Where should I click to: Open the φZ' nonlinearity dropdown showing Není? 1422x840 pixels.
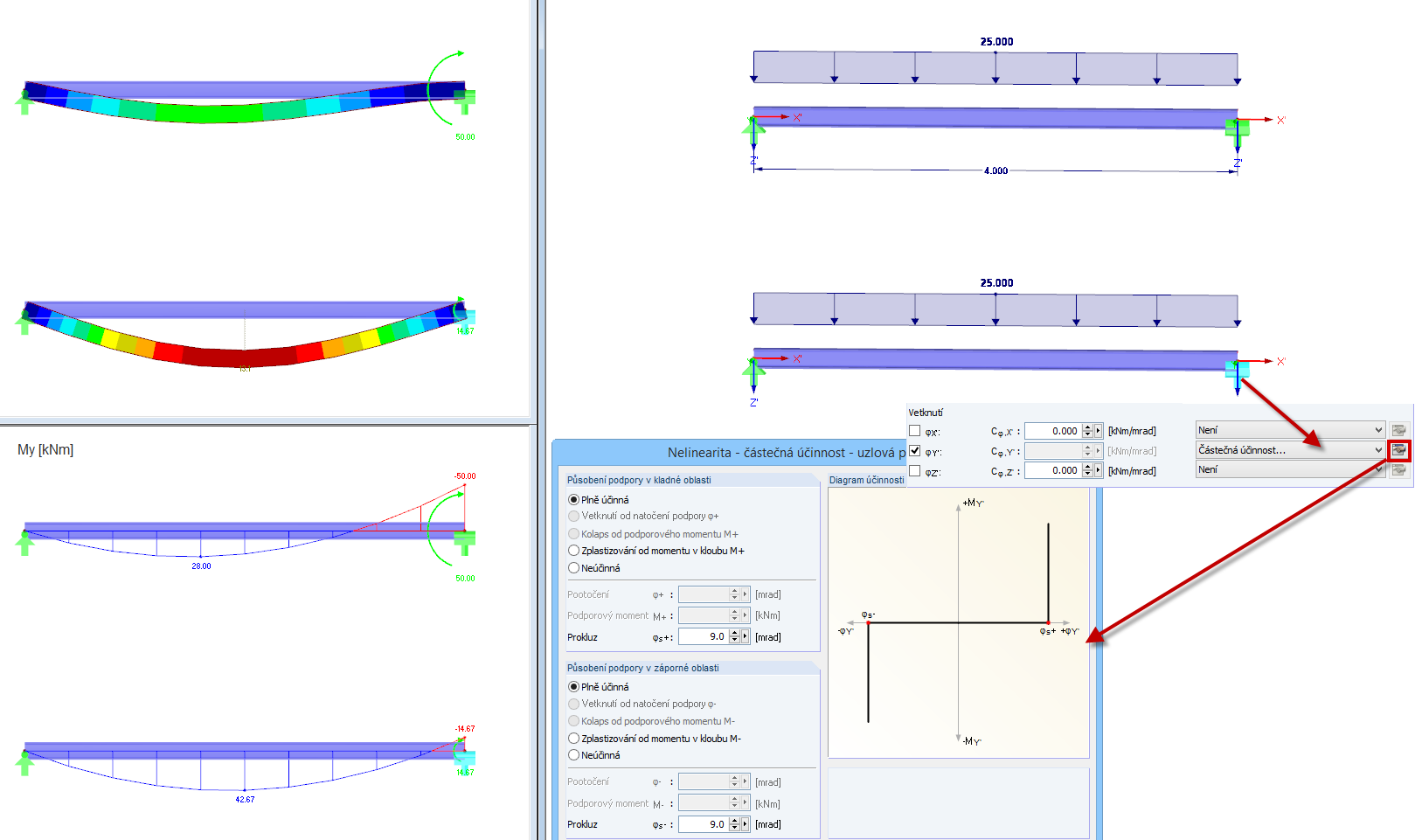(x=1290, y=469)
